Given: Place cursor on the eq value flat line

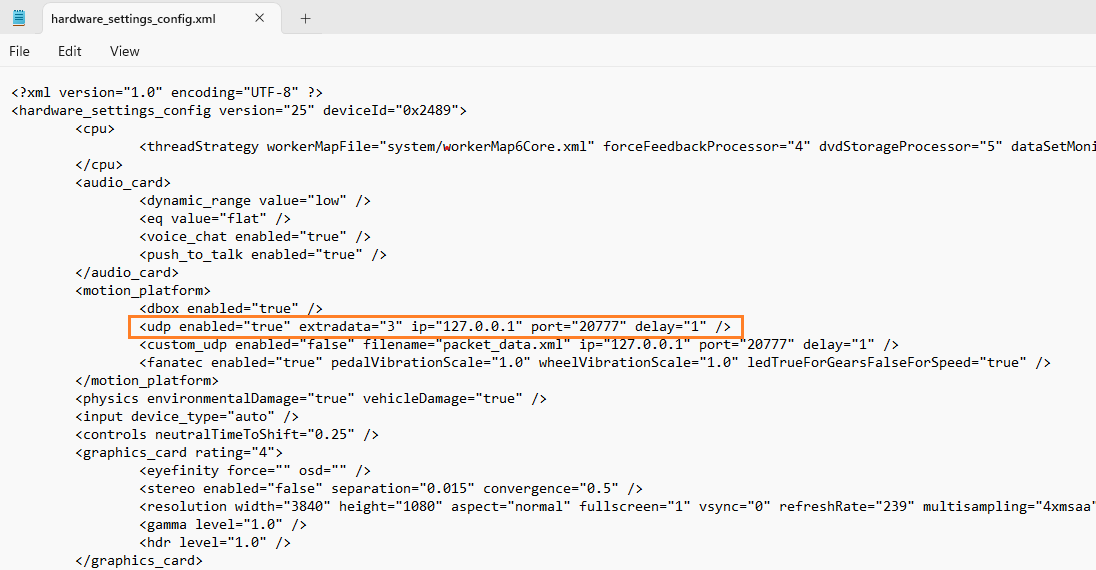Looking at the screenshot, I should pyautogui.click(x=215, y=219).
